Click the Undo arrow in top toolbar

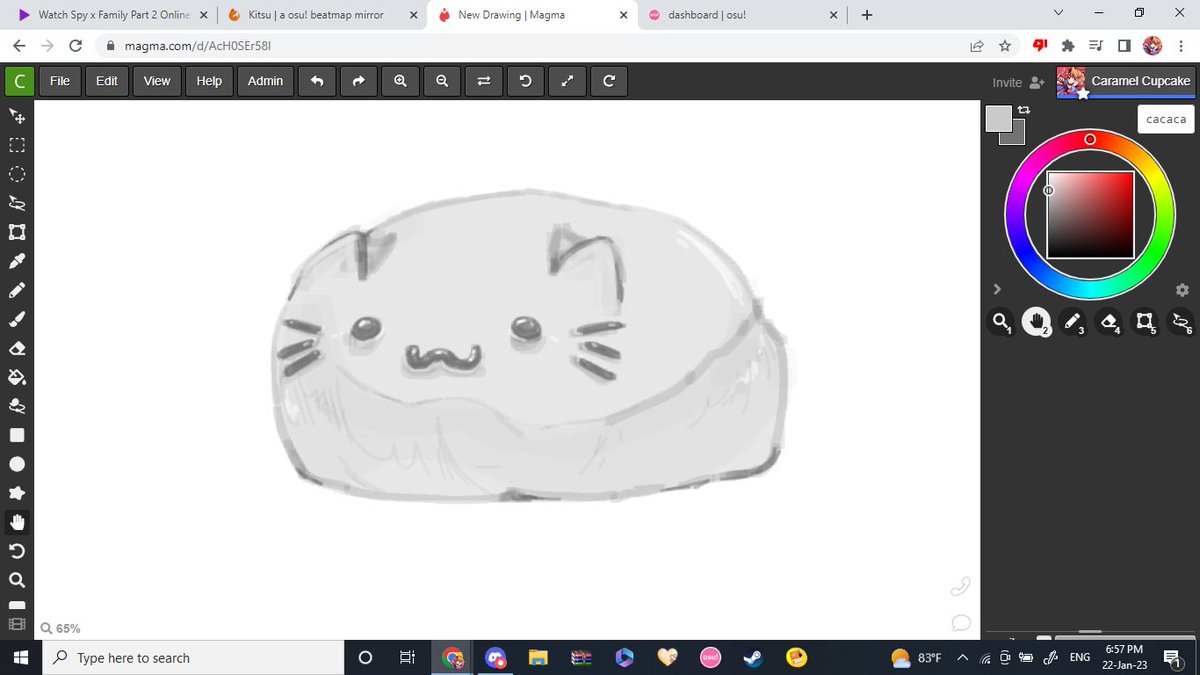point(317,81)
